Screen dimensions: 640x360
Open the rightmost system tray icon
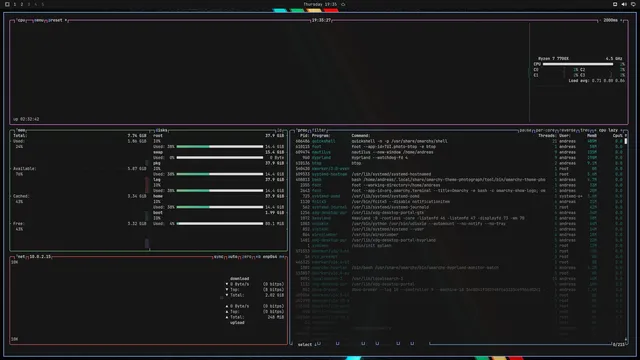(633, 4)
